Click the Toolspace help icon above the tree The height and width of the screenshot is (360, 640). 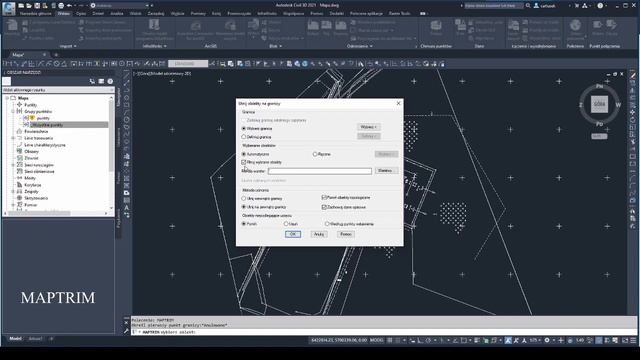110,81
